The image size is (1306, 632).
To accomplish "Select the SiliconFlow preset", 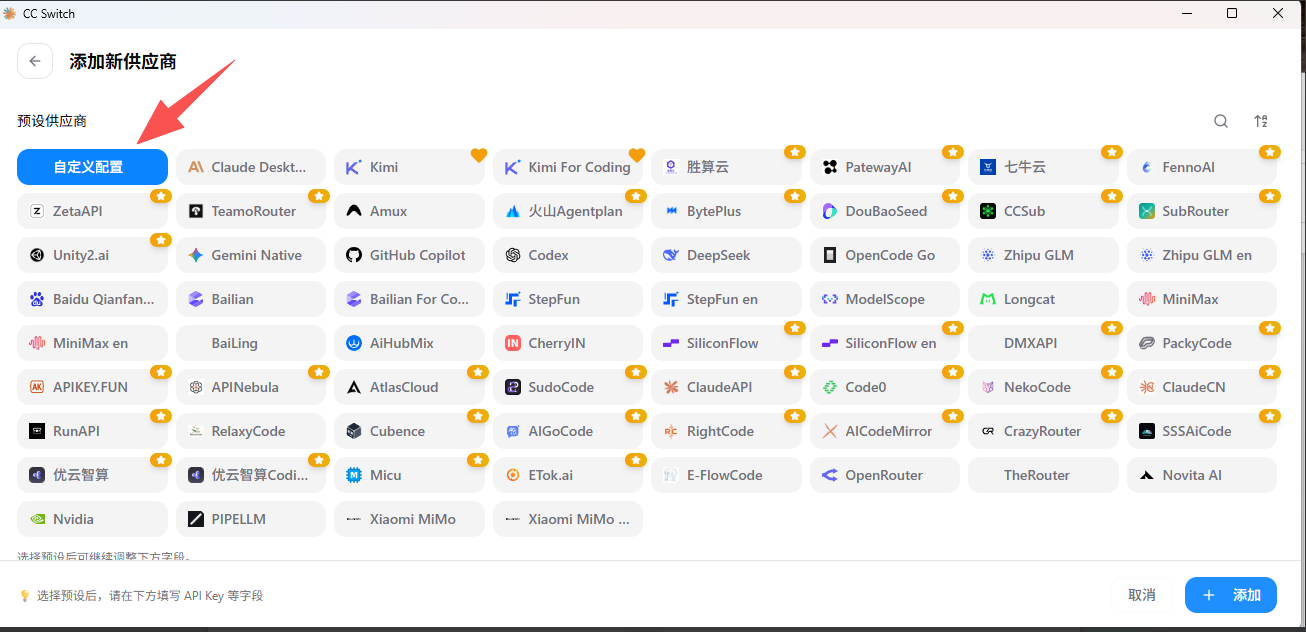I will [726, 343].
